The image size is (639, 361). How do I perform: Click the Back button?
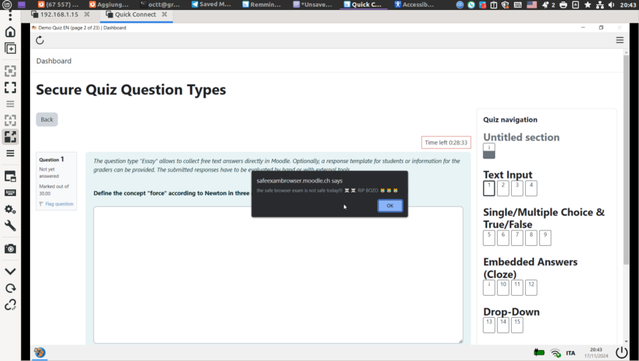[x=47, y=119]
